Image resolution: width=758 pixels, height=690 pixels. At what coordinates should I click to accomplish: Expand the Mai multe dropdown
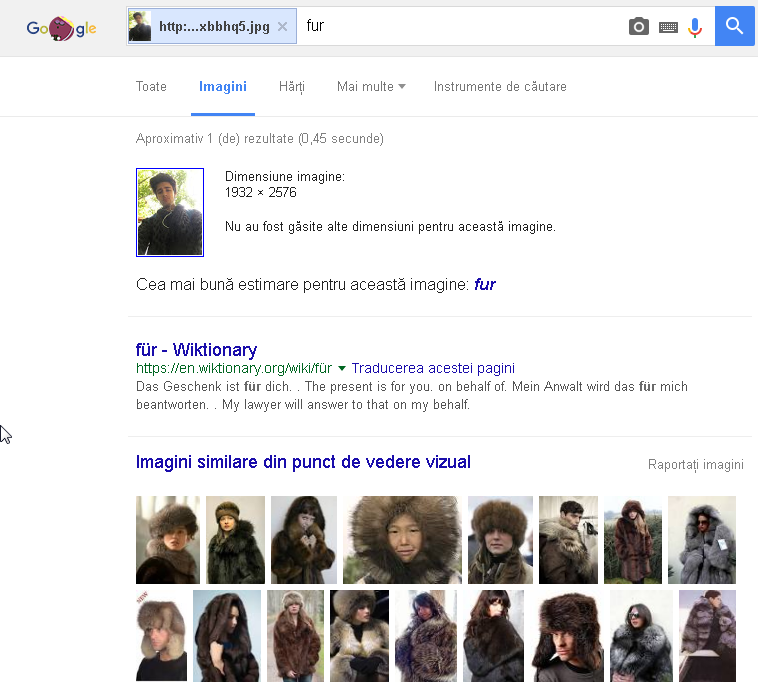(371, 87)
